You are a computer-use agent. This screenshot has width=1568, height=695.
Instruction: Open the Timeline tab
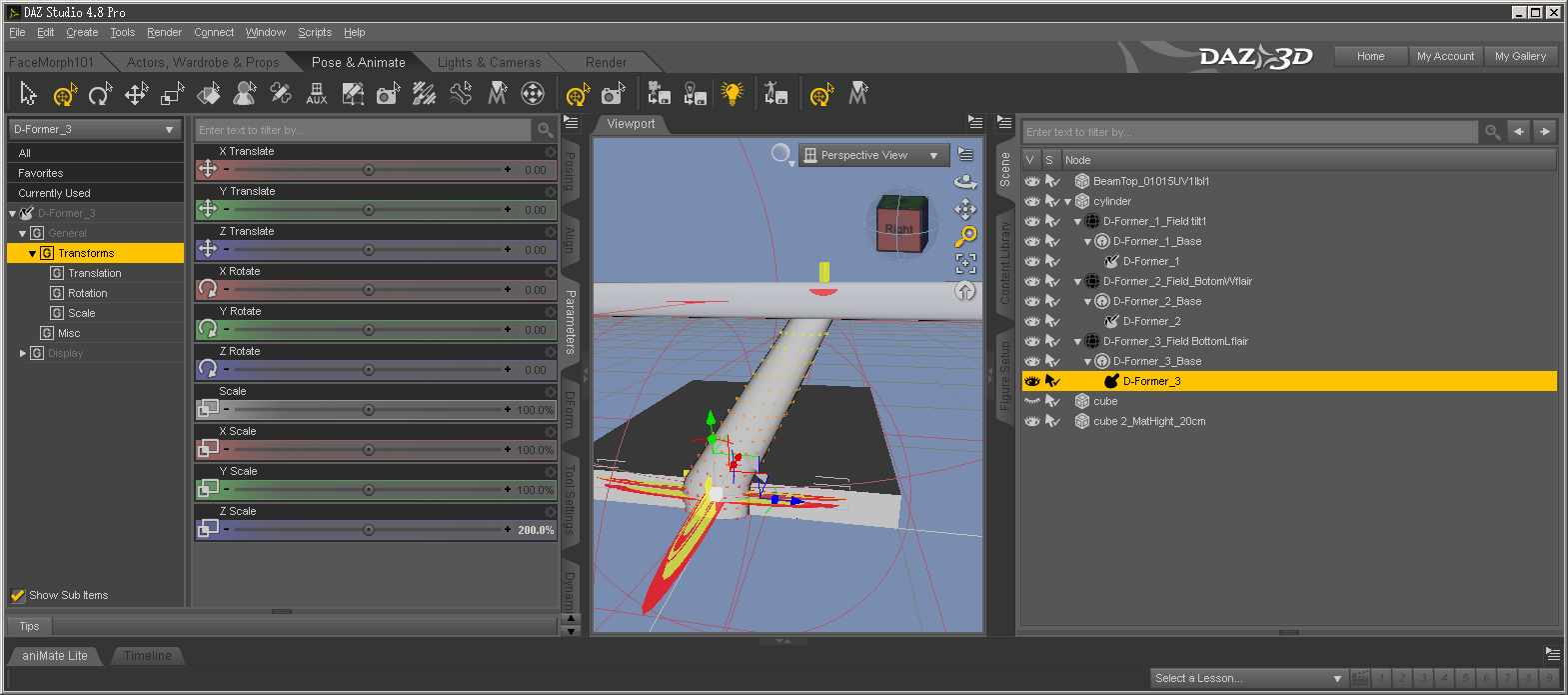(148, 656)
